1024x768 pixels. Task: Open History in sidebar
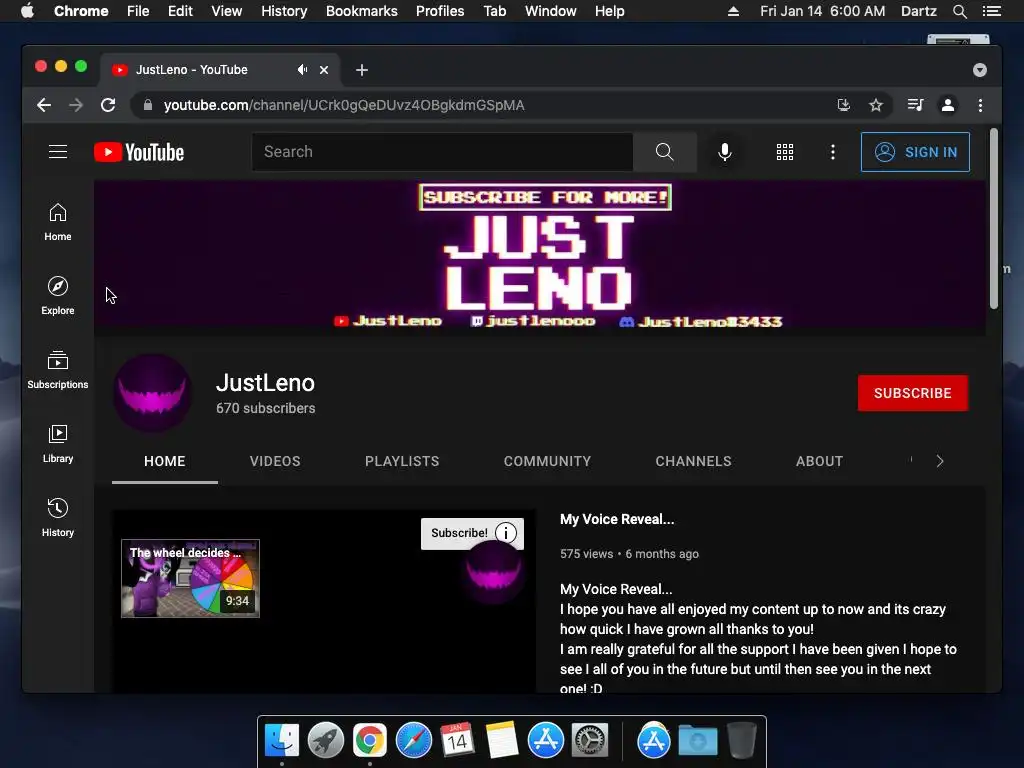(x=57, y=518)
